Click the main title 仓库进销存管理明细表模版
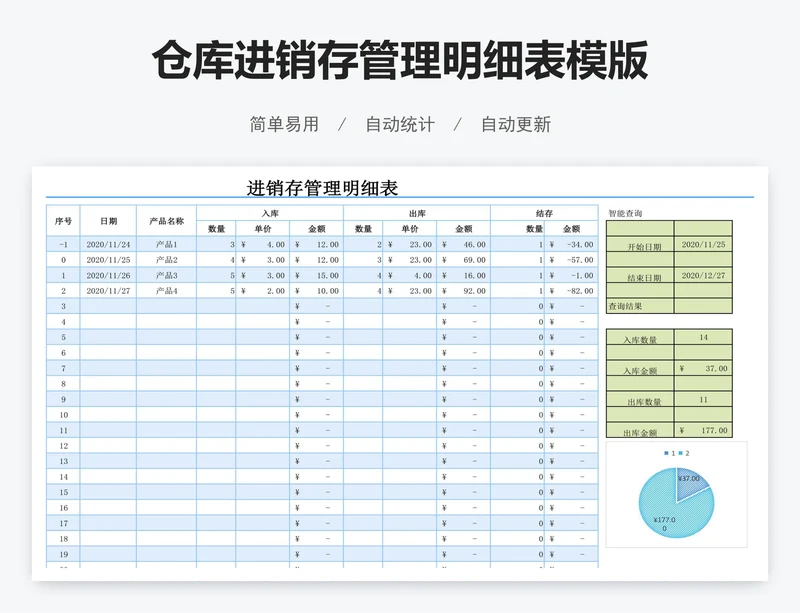Viewport: 800px width, 613px height. point(400,60)
